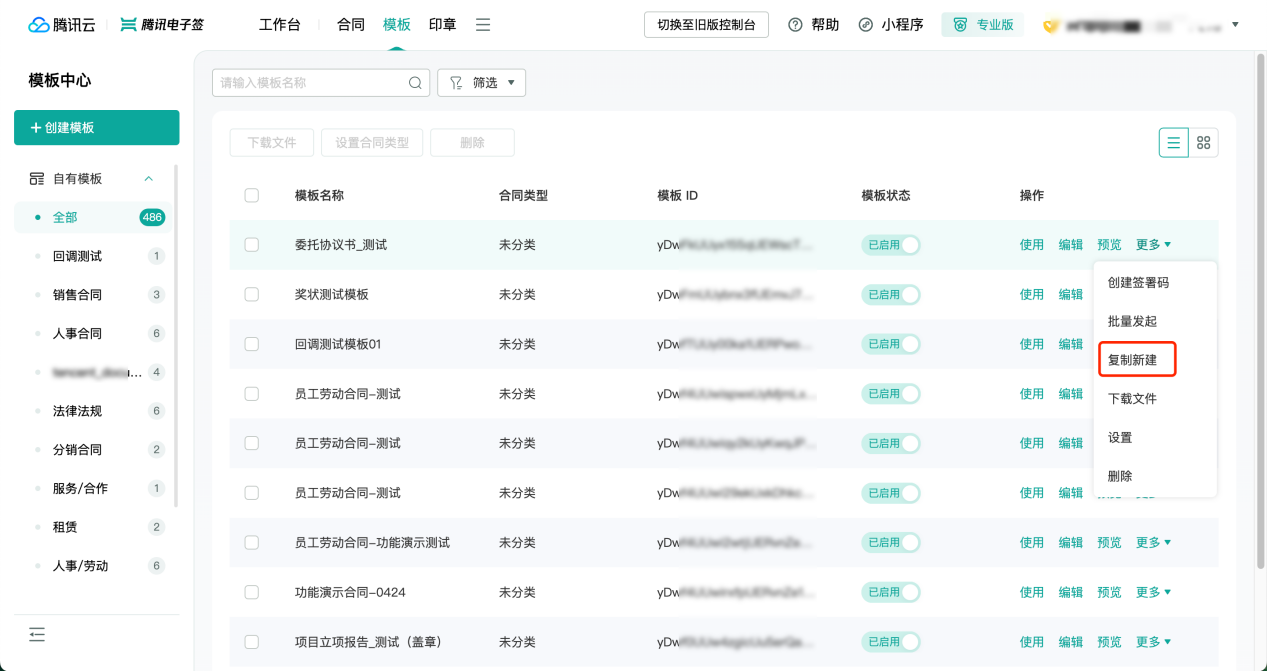Image resolution: width=1267 pixels, height=671 pixels.
Task: Open the 筛选 filter dropdown
Action: point(481,83)
